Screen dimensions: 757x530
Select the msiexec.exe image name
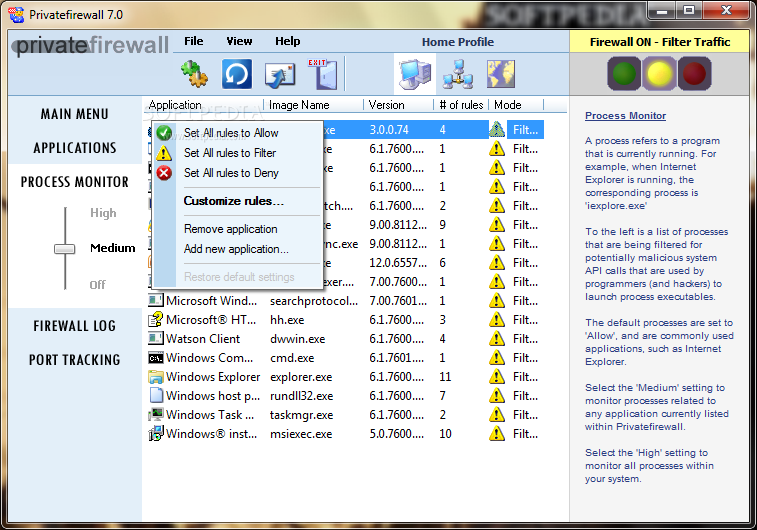[x=301, y=434]
